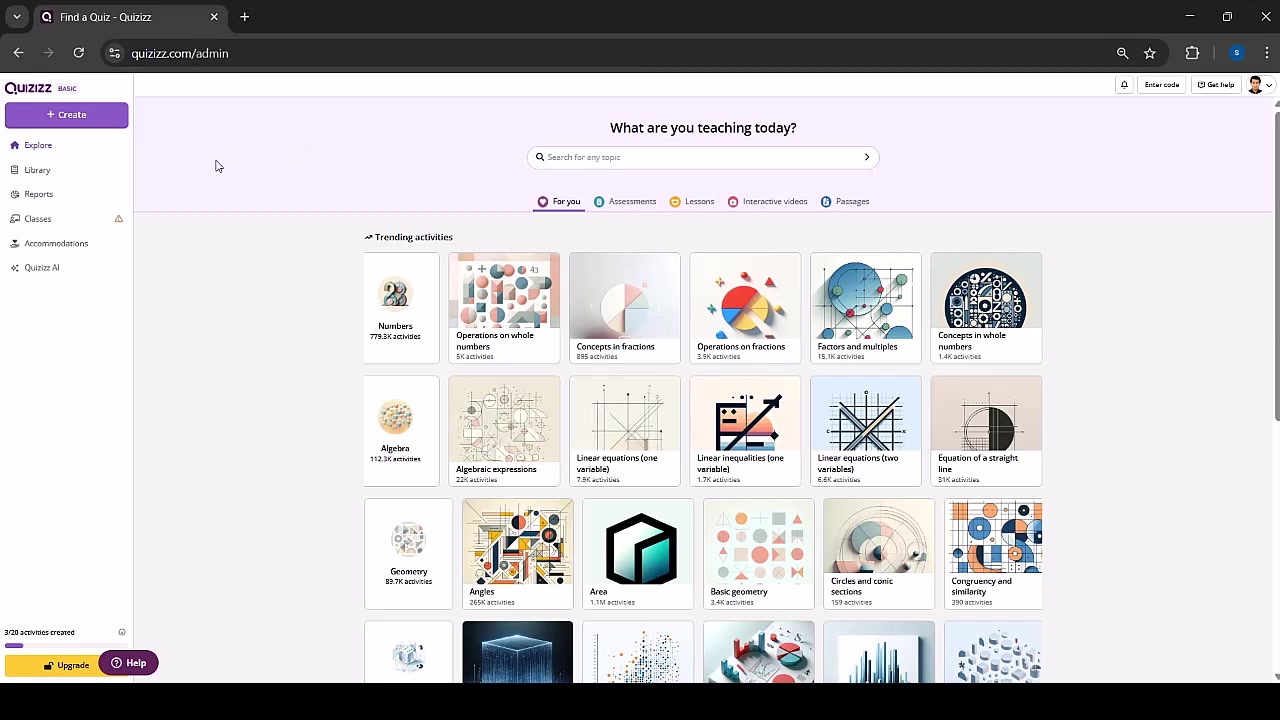The height and width of the screenshot is (720, 1280).
Task: Open Circles and conic sections card
Action: pyautogui.click(x=879, y=554)
